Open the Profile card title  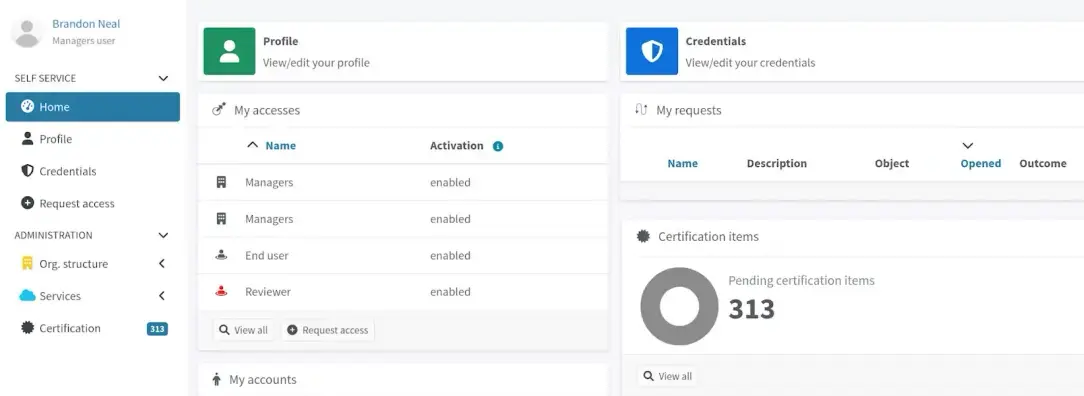[x=281, y=41]
